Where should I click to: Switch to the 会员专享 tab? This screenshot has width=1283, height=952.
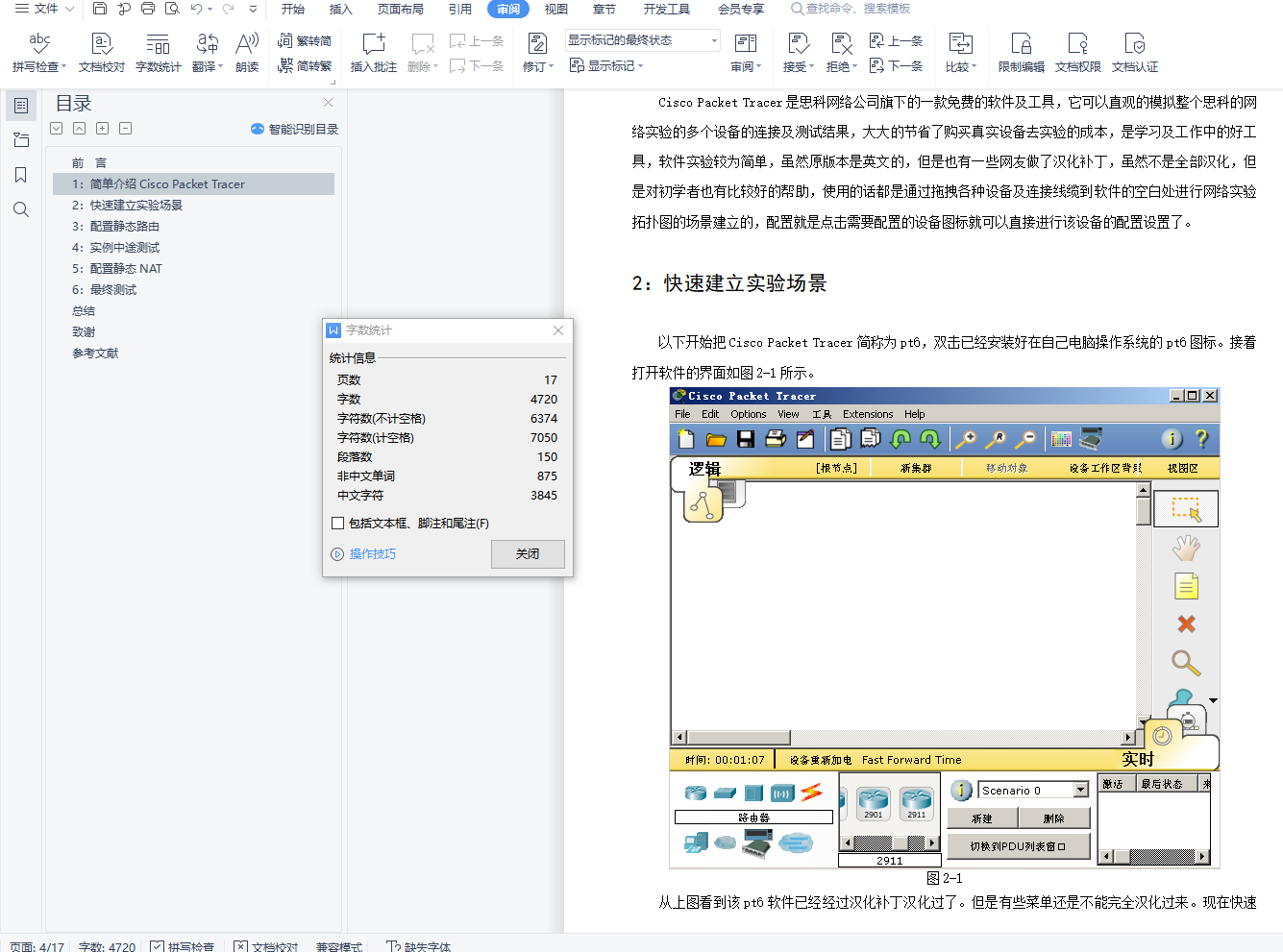(x=741, y=9)
